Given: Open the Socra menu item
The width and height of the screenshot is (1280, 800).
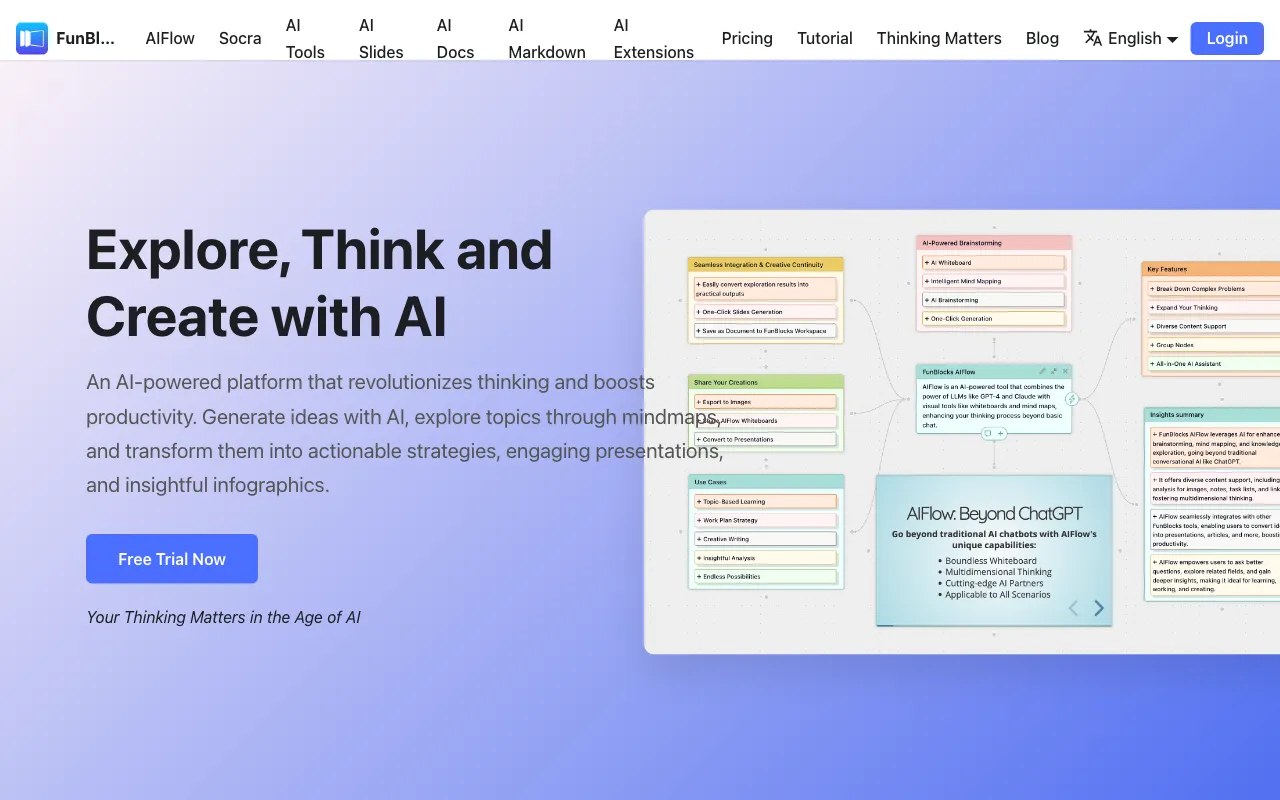Looking at the screenshot, I should pyautogui.click(x=240, y=38).
